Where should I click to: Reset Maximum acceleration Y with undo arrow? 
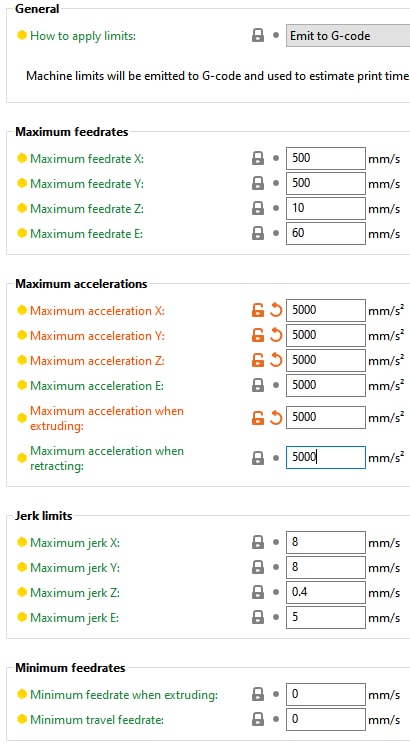pyautogui.click(x=276, y=335)
